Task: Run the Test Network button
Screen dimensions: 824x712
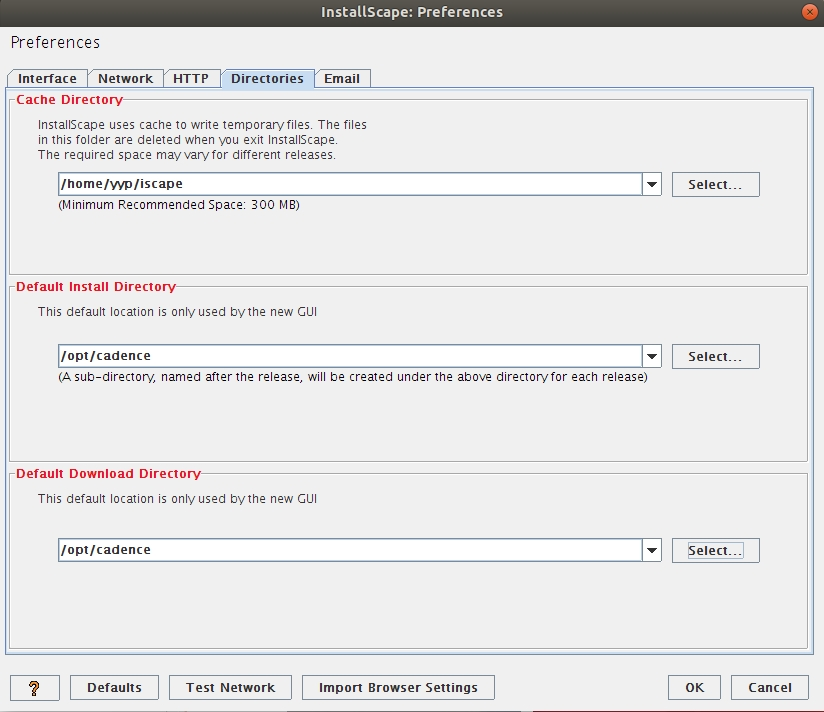Action: point(230,687)
